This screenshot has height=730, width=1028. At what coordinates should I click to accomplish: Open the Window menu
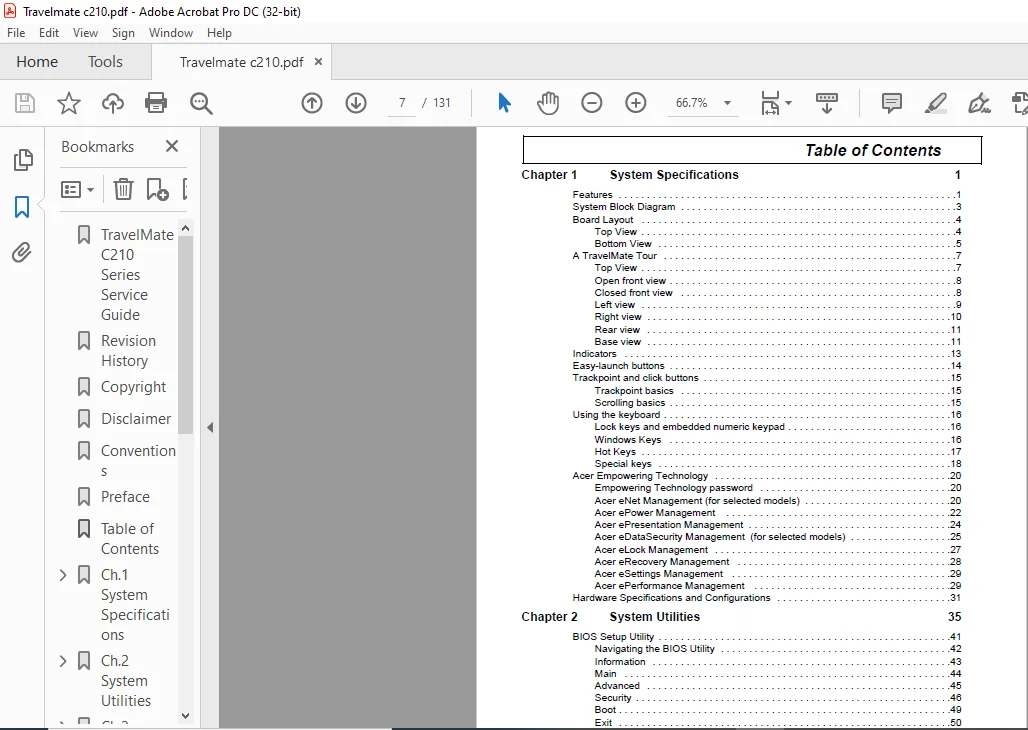pos(170,33)
